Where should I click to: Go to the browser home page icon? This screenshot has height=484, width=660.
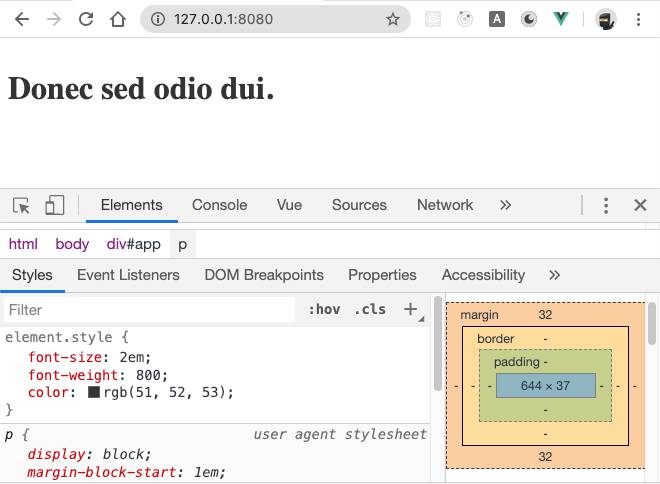tap(118, 19)
